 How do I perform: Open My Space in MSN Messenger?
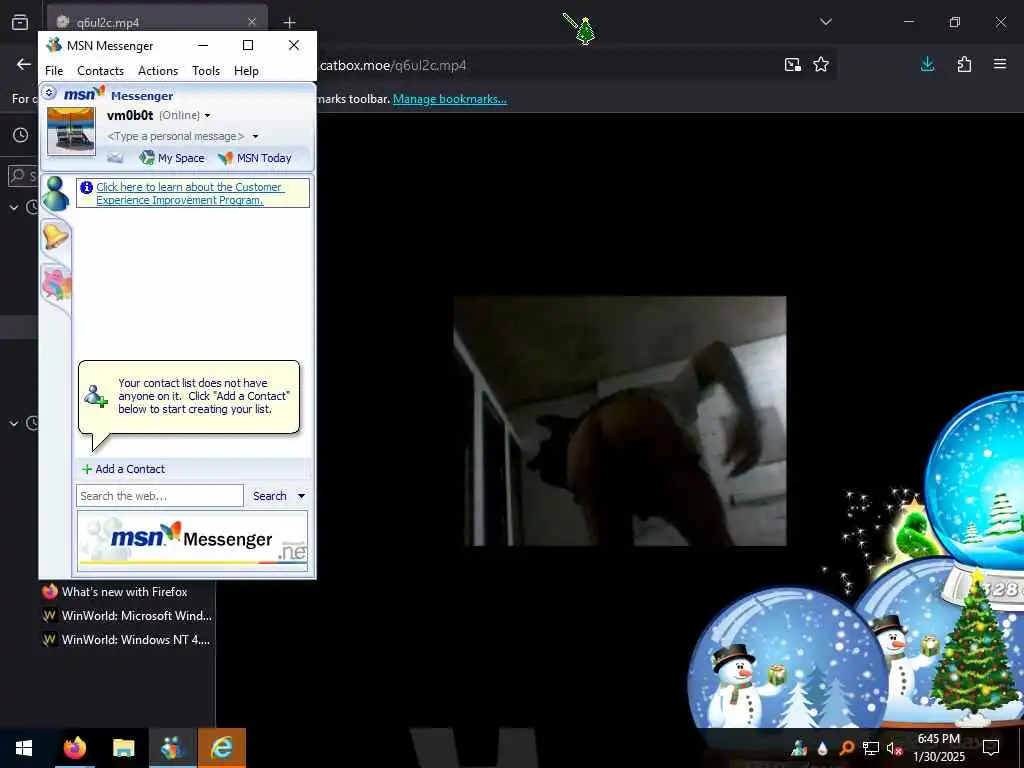172,157
